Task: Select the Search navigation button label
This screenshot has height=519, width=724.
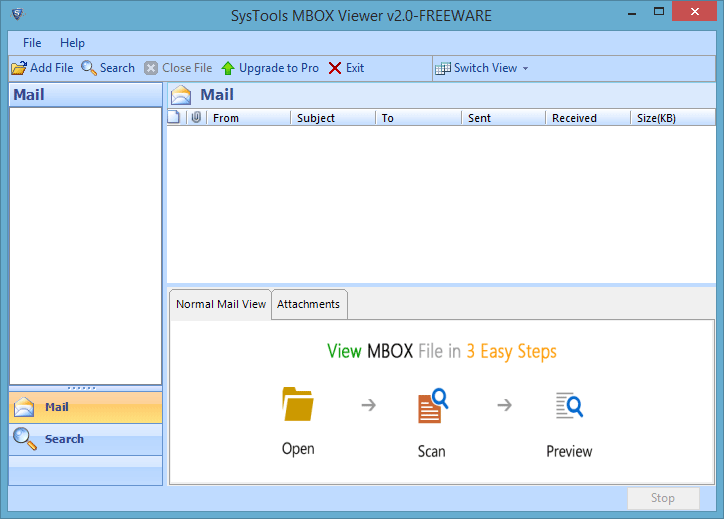Action: 64,439
